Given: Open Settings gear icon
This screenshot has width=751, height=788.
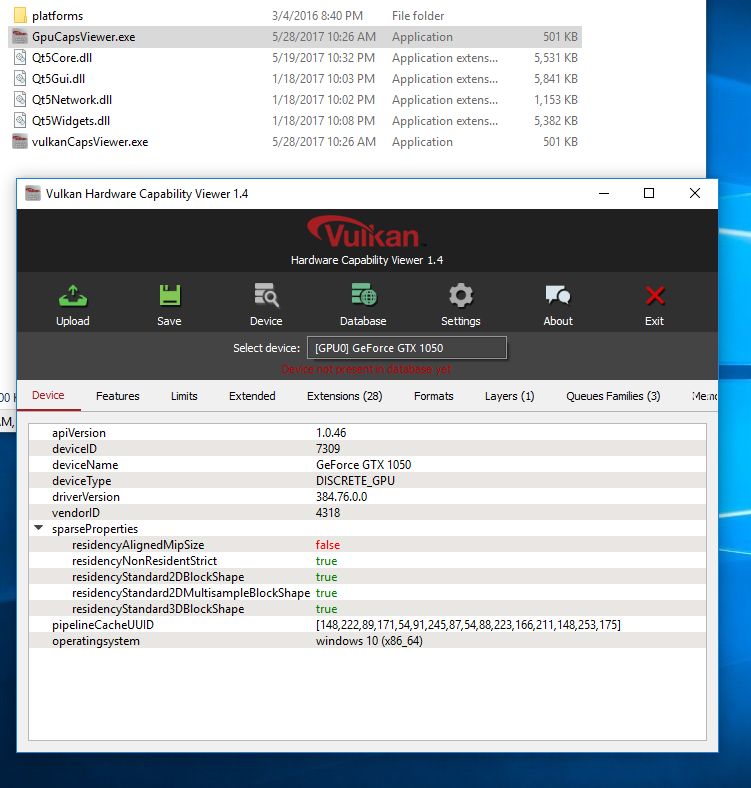Looking at the screenshot, I should click(x=460, y=296).
